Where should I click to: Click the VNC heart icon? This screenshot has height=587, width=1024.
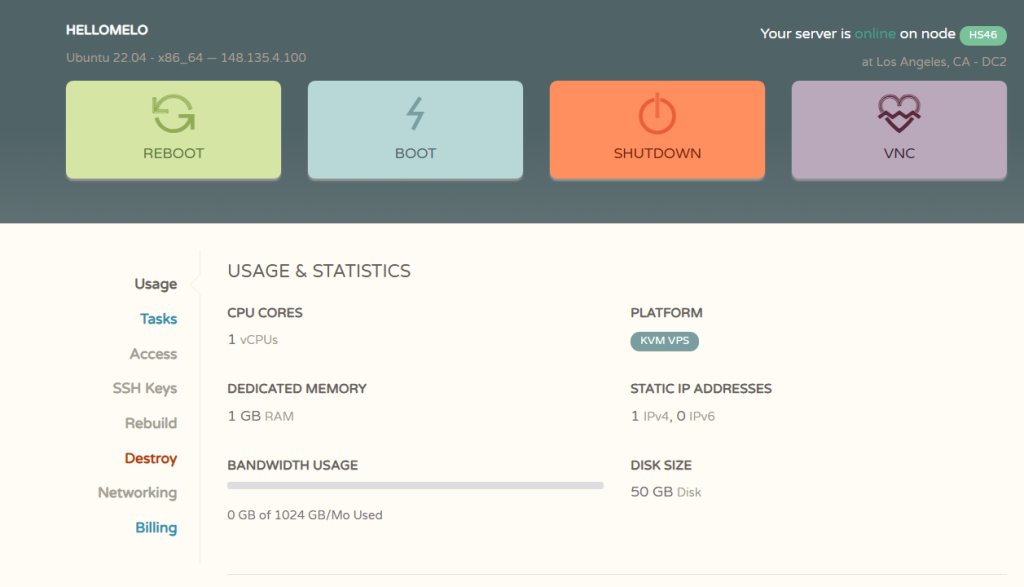coord(899,115)
